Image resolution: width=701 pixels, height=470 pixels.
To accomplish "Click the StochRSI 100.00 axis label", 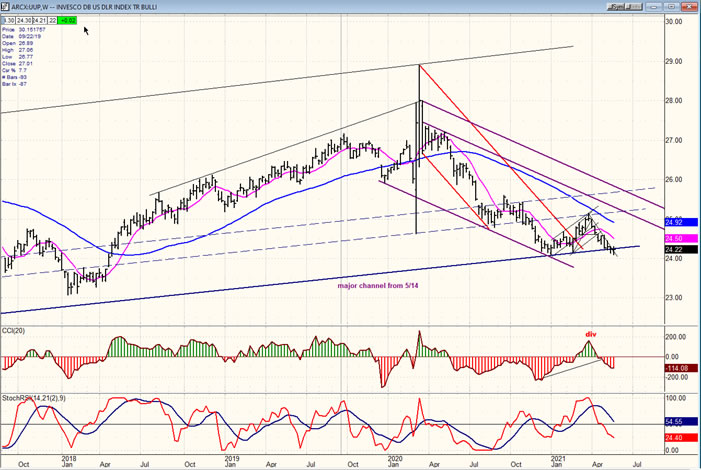I will (676, 398).
